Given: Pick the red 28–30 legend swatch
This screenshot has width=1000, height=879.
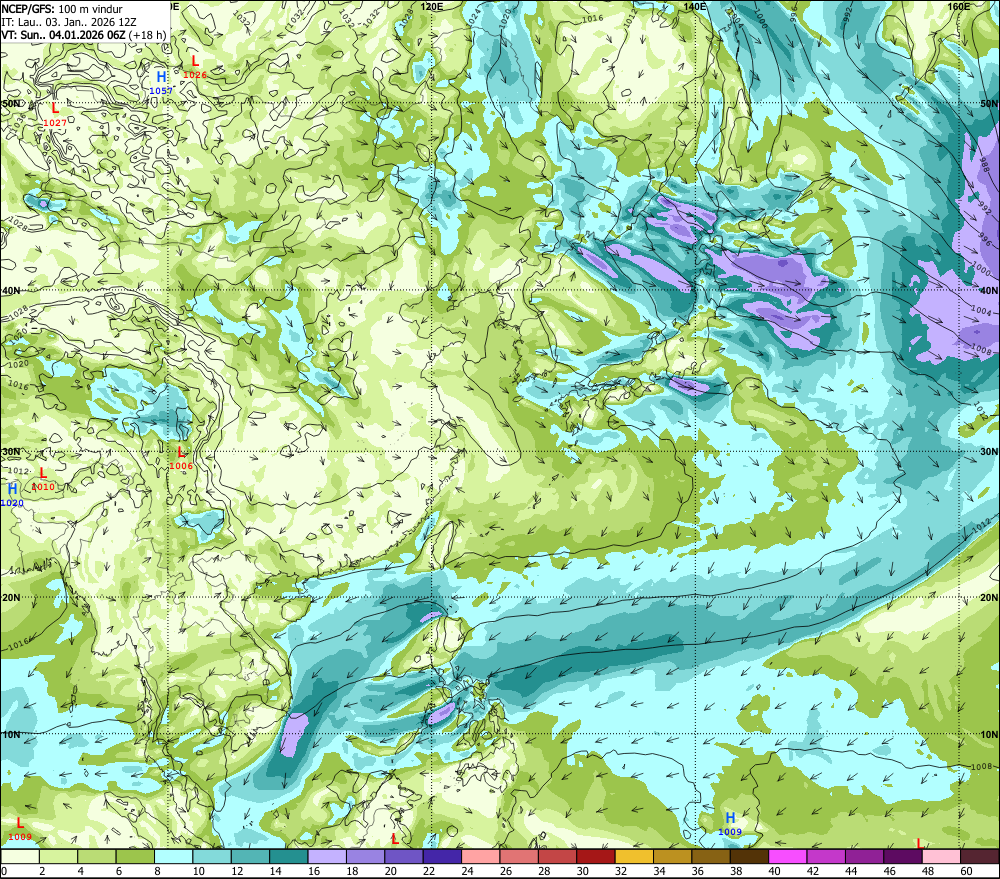Looking at the screenshot, I should 557,856.
